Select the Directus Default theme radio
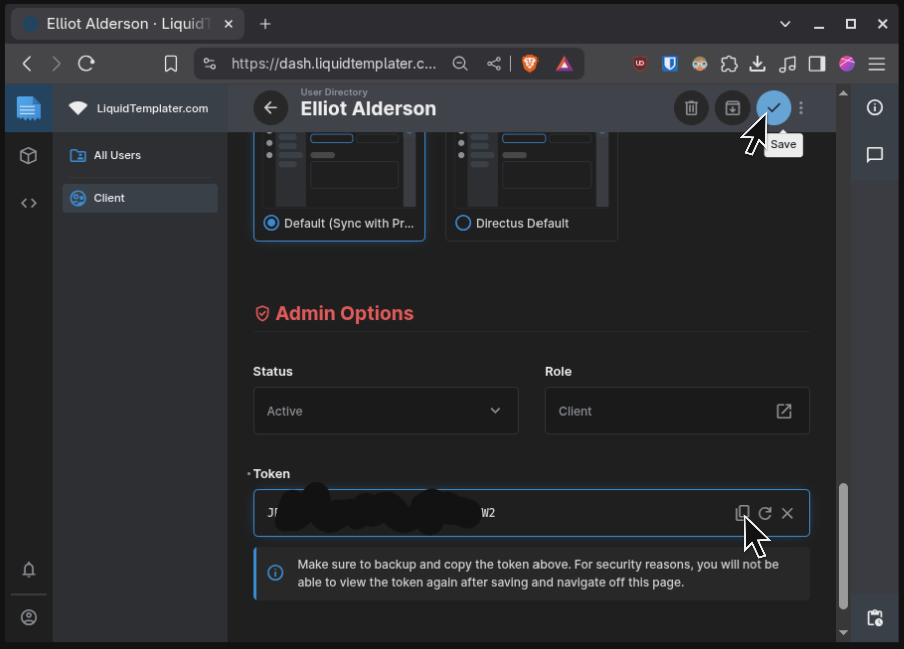Viewport: 904px width, 649px height. tap(463, 223)
